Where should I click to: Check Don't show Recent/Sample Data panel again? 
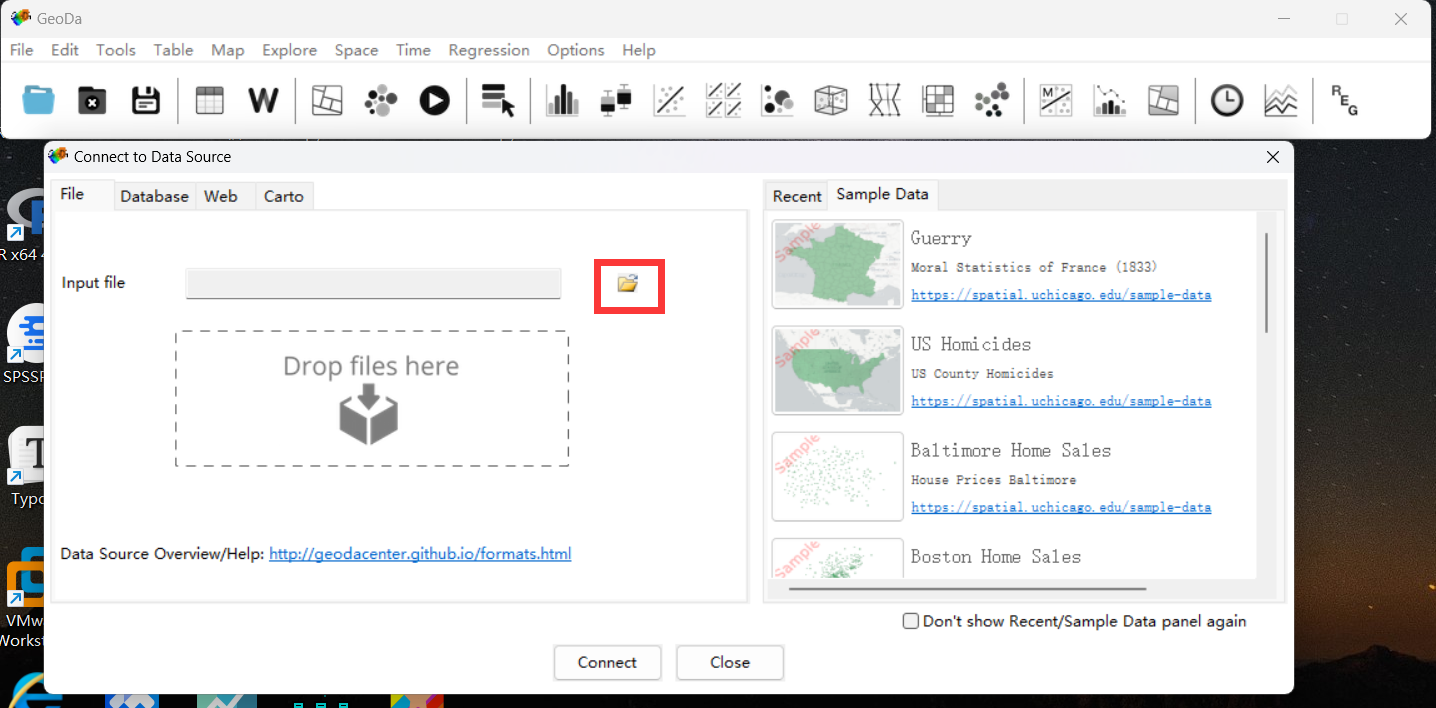911,621
